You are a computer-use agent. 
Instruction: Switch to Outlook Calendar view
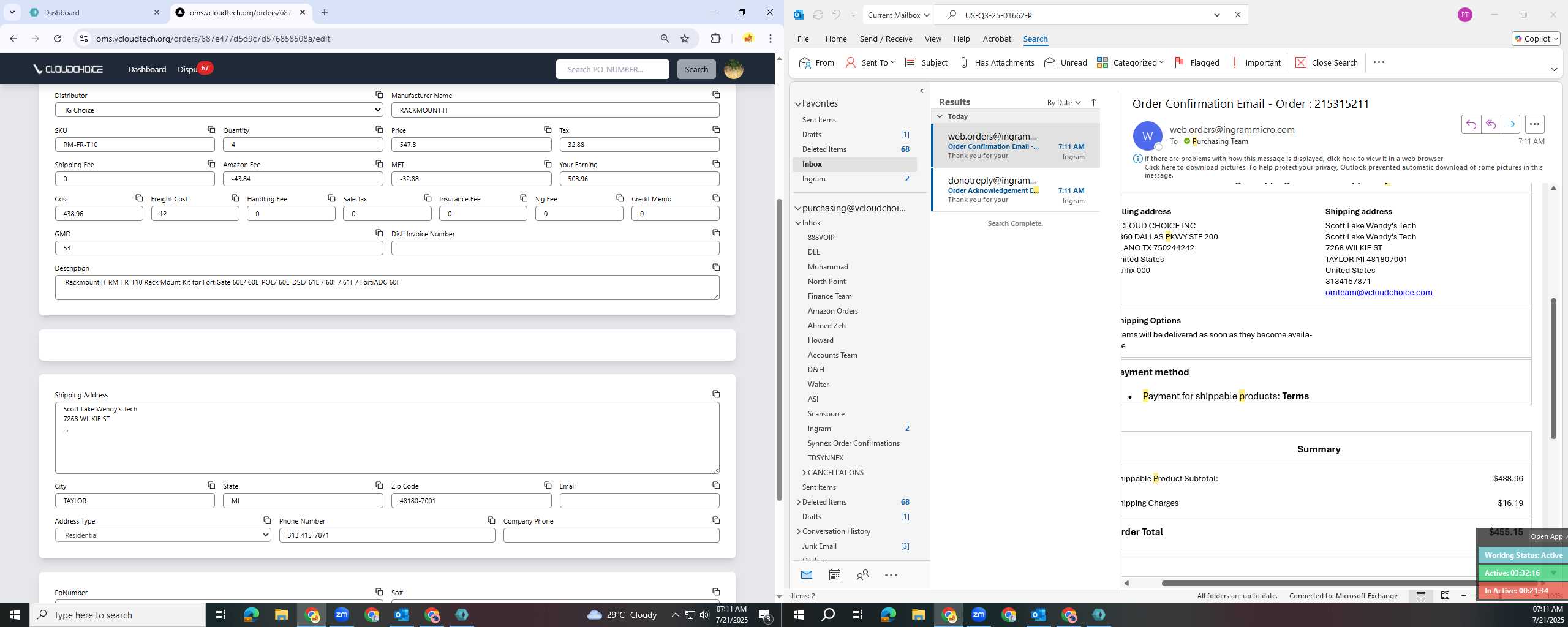[834, 575]
